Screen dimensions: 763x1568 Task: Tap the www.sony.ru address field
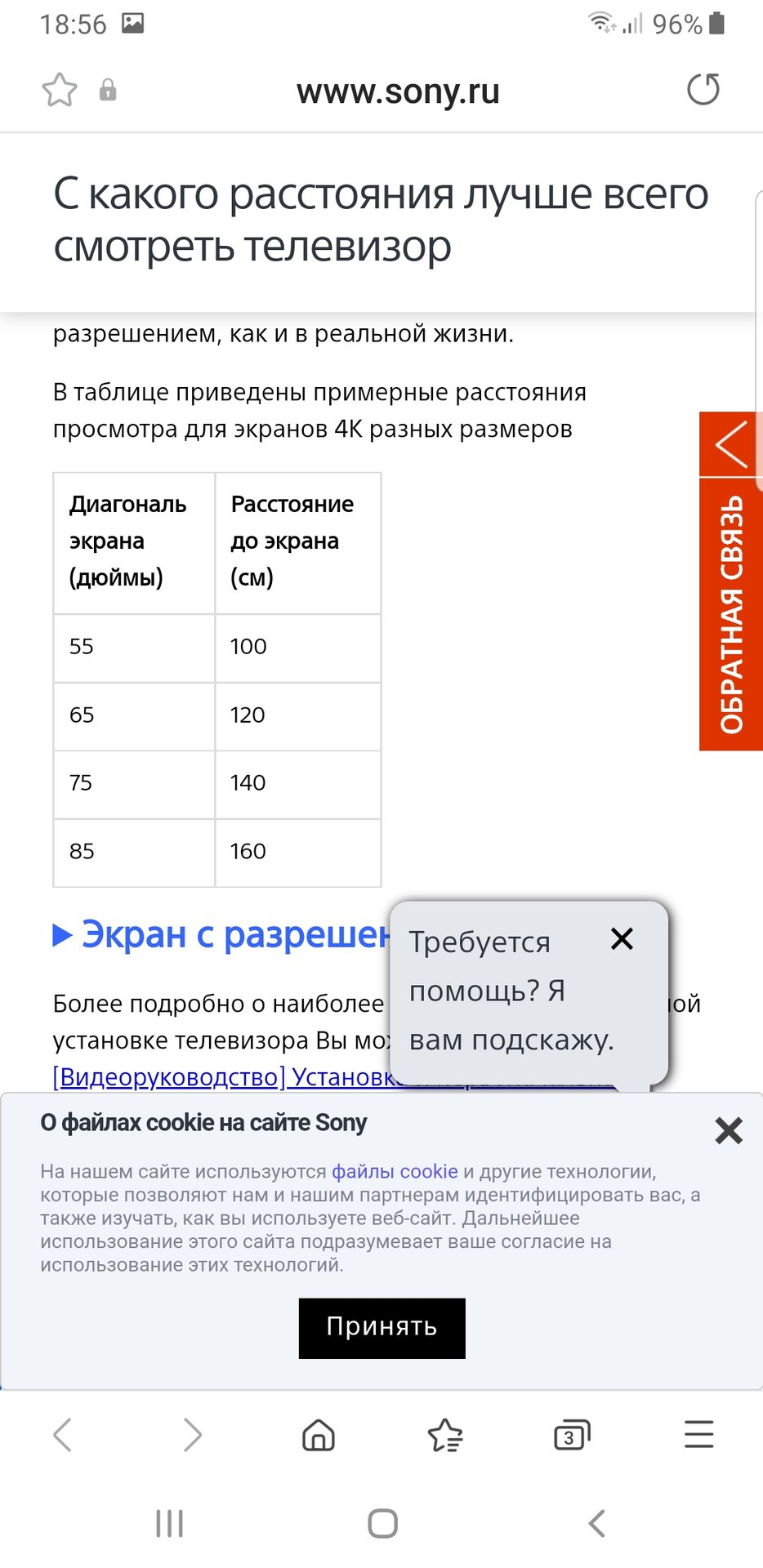point(398,91)
